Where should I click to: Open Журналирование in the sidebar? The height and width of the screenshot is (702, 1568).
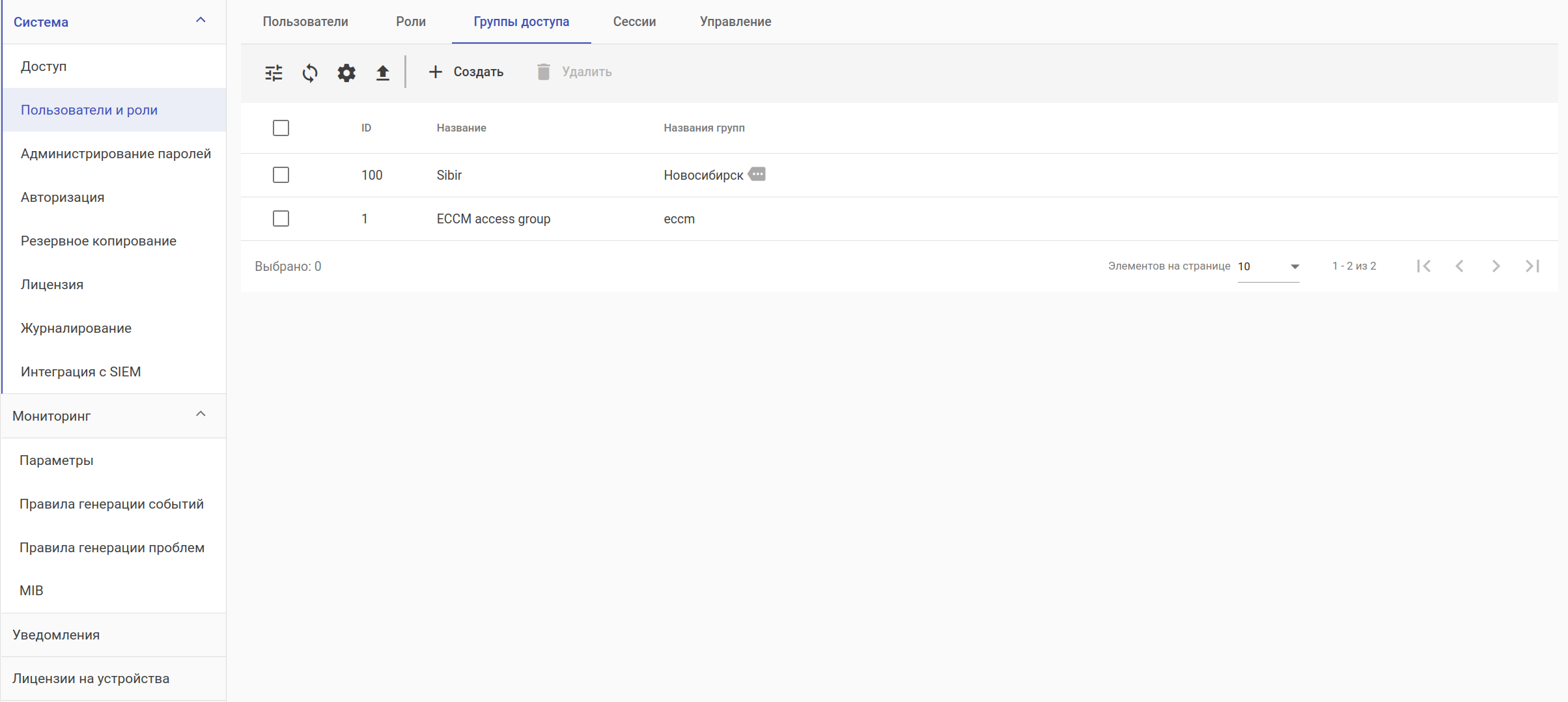pyautogui.click(x=76, y=328)
